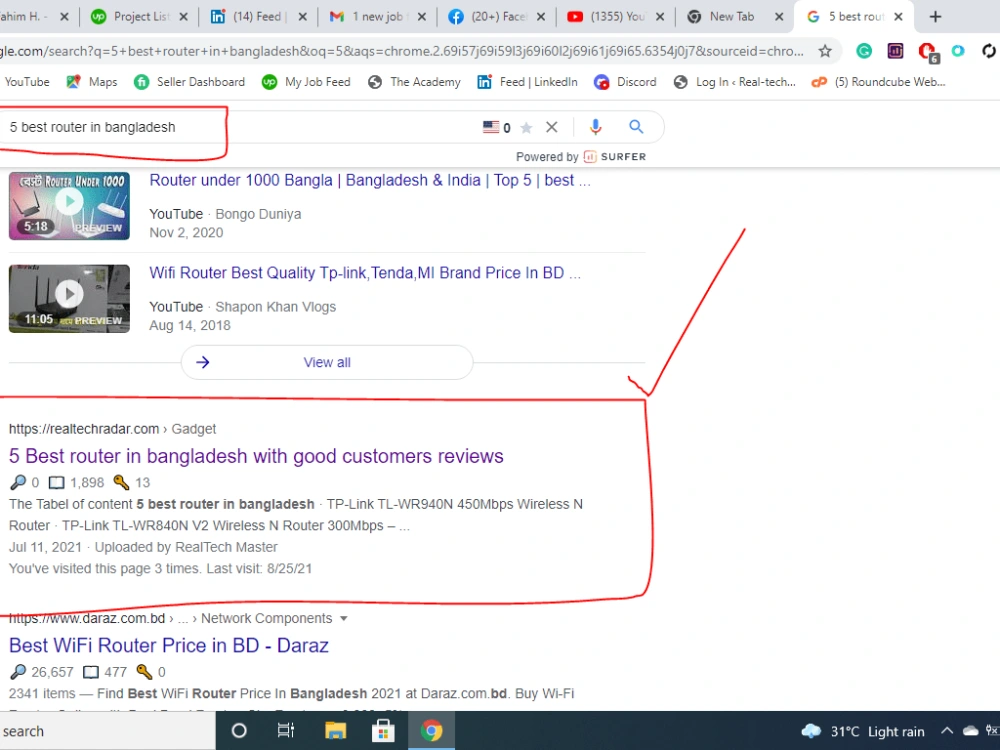Expand the daraz.com.bd result dropdown arrow
Viewport: 1000px width, 750px height.
(x=344, y=619)
